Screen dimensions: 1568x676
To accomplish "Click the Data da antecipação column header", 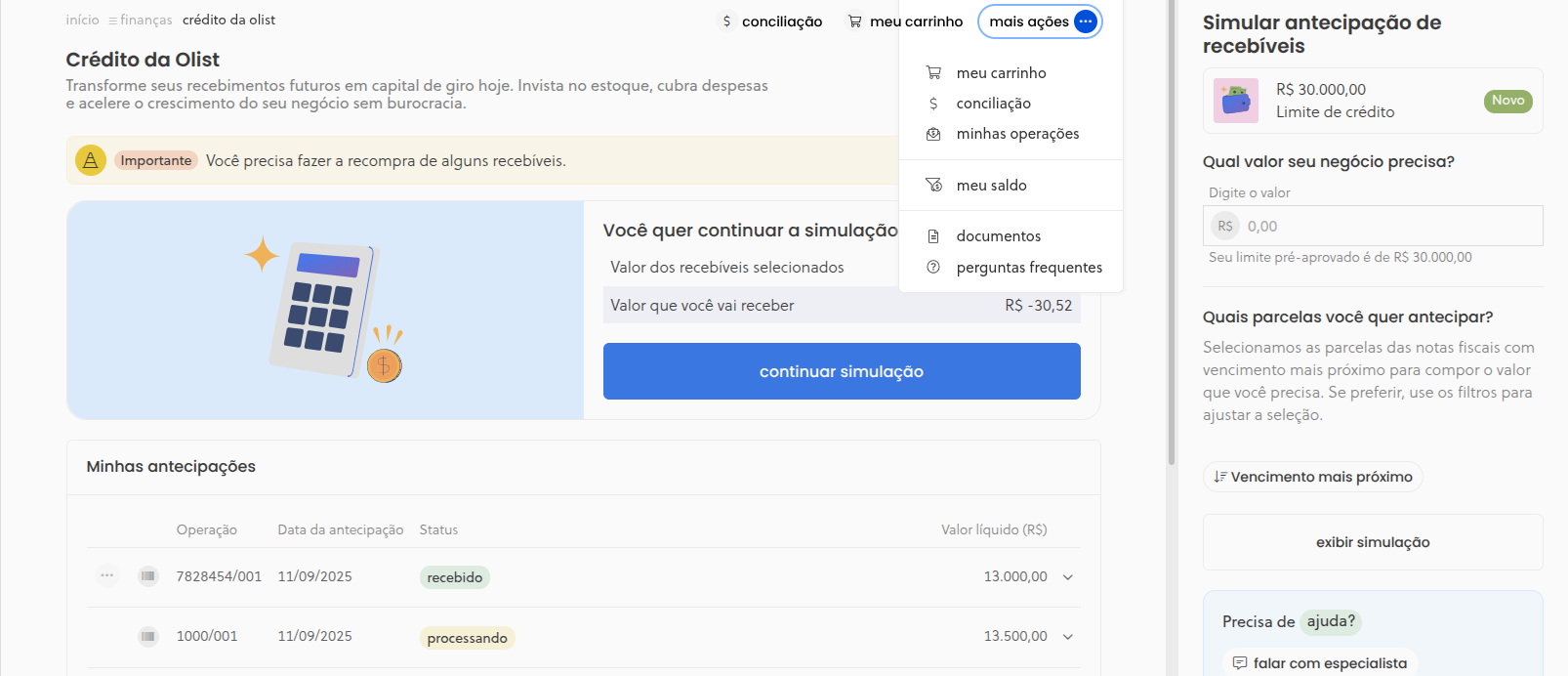I will click(x=341, y=529).
